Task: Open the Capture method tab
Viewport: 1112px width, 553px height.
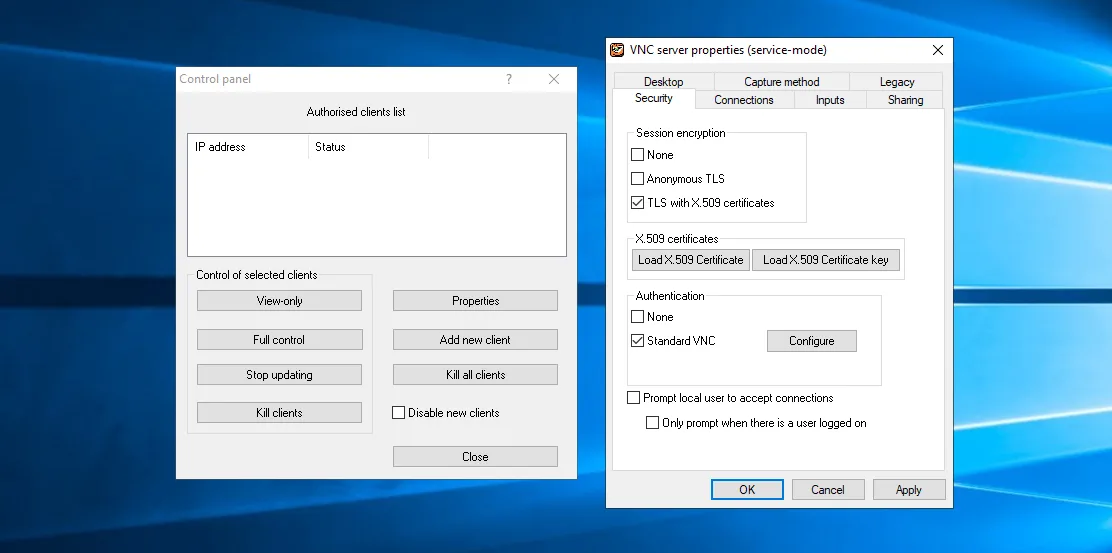Action: pos(782,82)
